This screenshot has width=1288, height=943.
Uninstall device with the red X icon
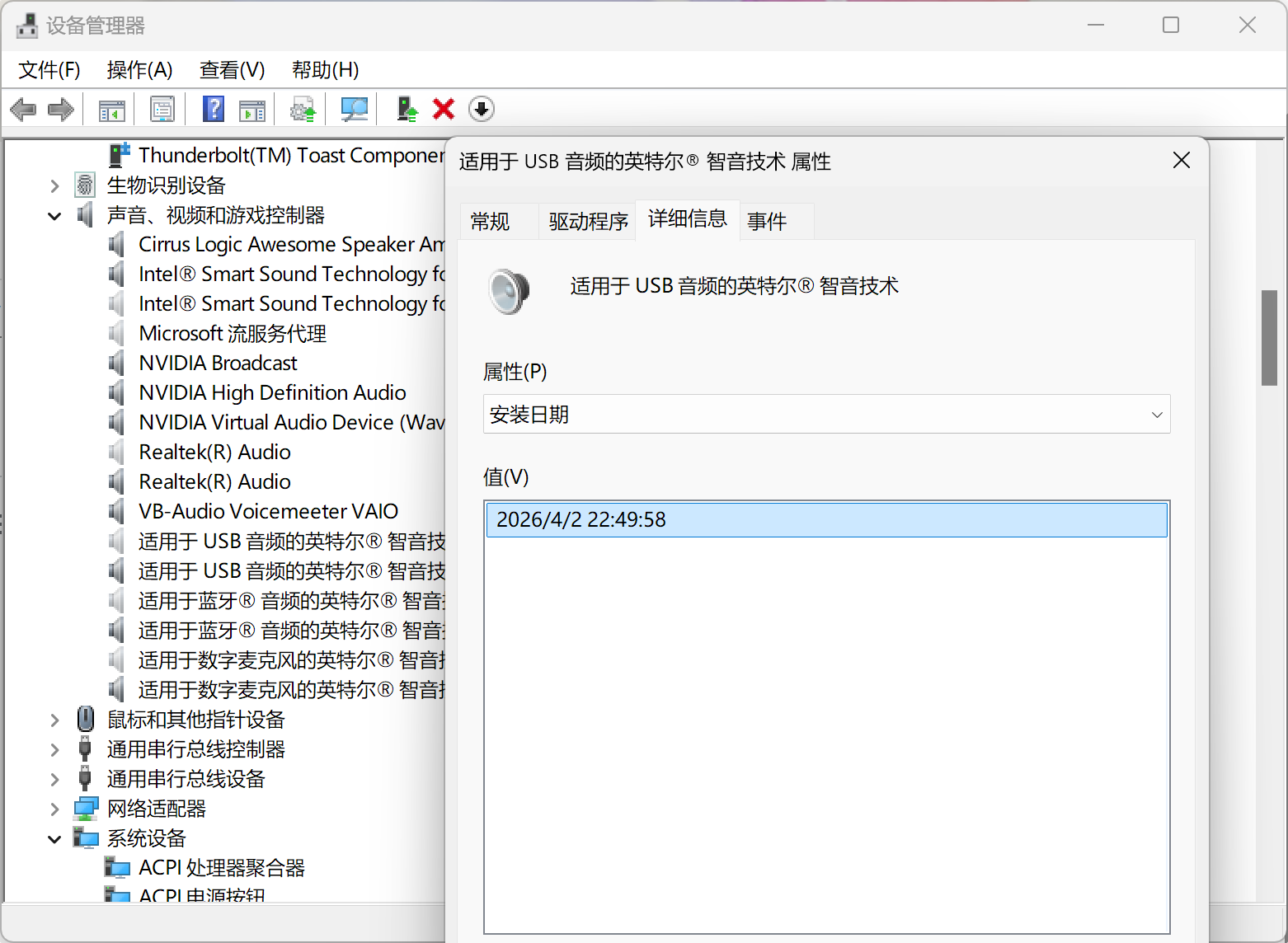click(444, 109)
